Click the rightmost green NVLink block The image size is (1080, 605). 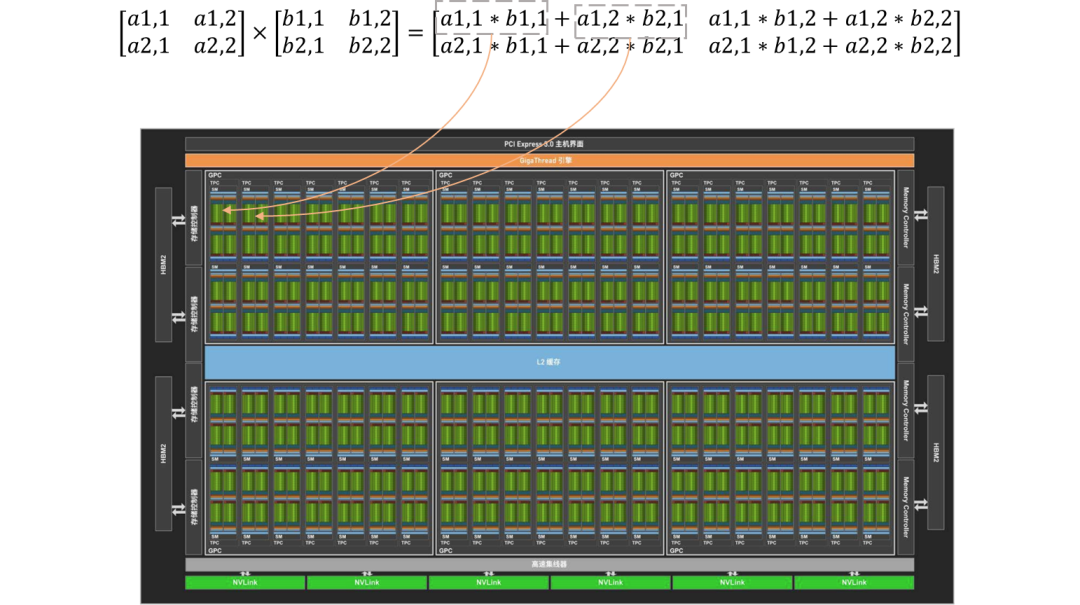tap(854, 582)
